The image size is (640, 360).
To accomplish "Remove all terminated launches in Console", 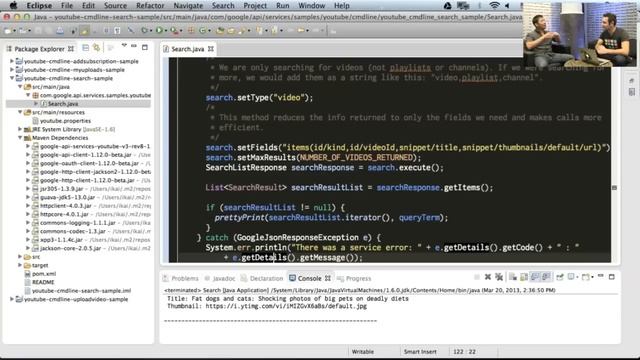I will pos(499,277).
